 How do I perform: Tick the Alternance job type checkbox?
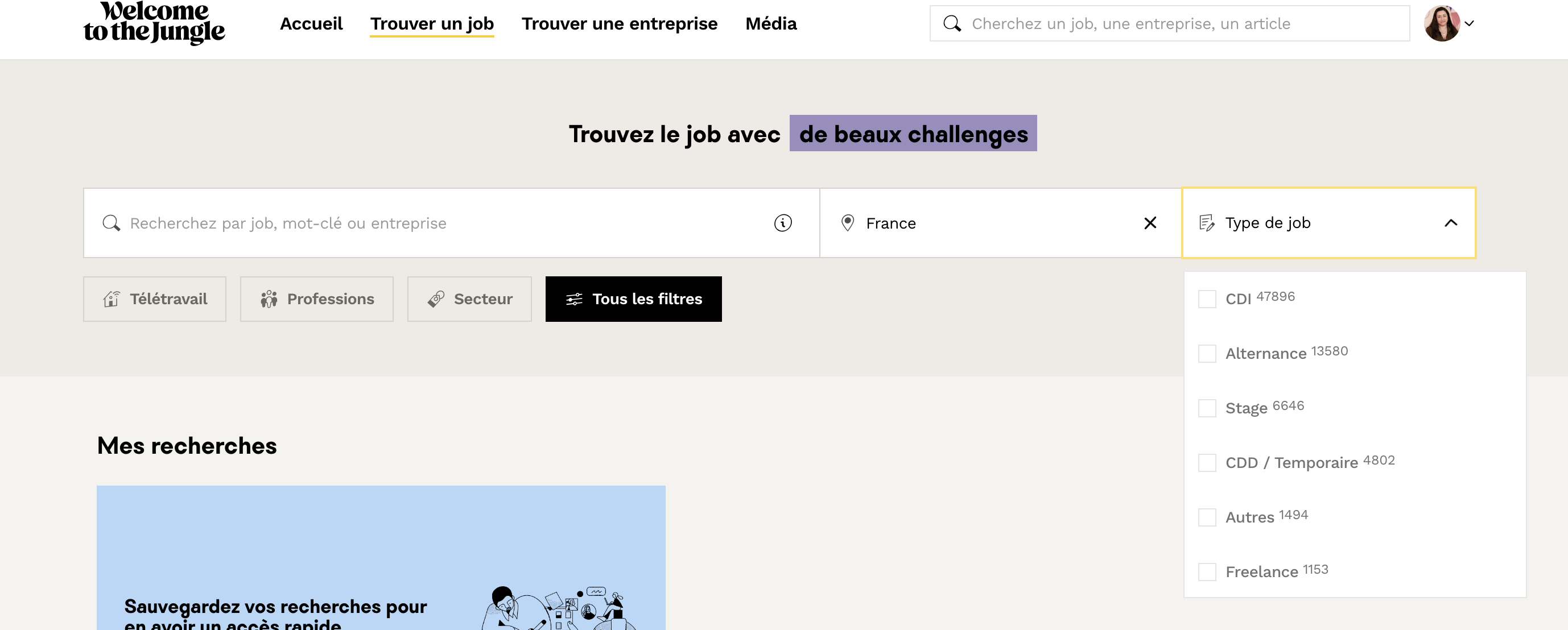click(x=1207, y=354)
